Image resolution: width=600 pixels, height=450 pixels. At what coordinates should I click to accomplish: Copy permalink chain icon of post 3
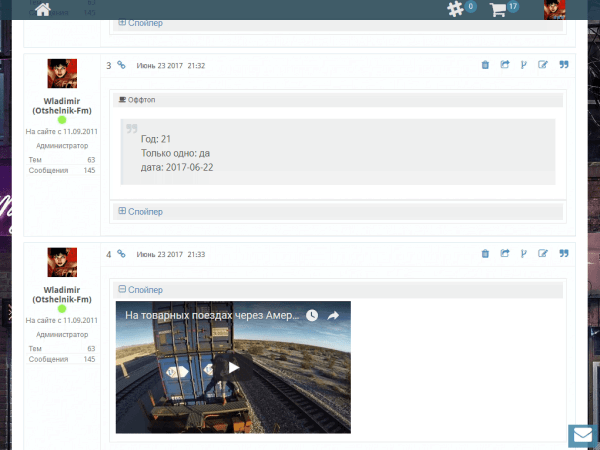tap(121, 65)
